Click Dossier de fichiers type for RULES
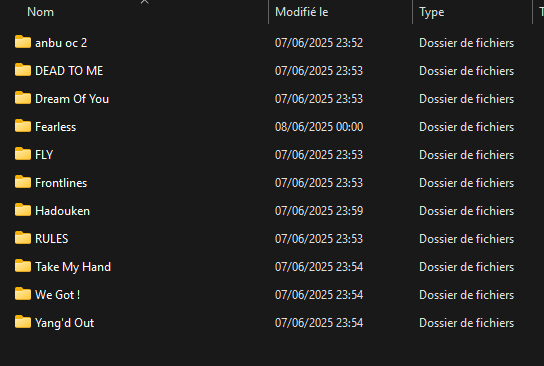Screen dimensions: 544x366 466,239
